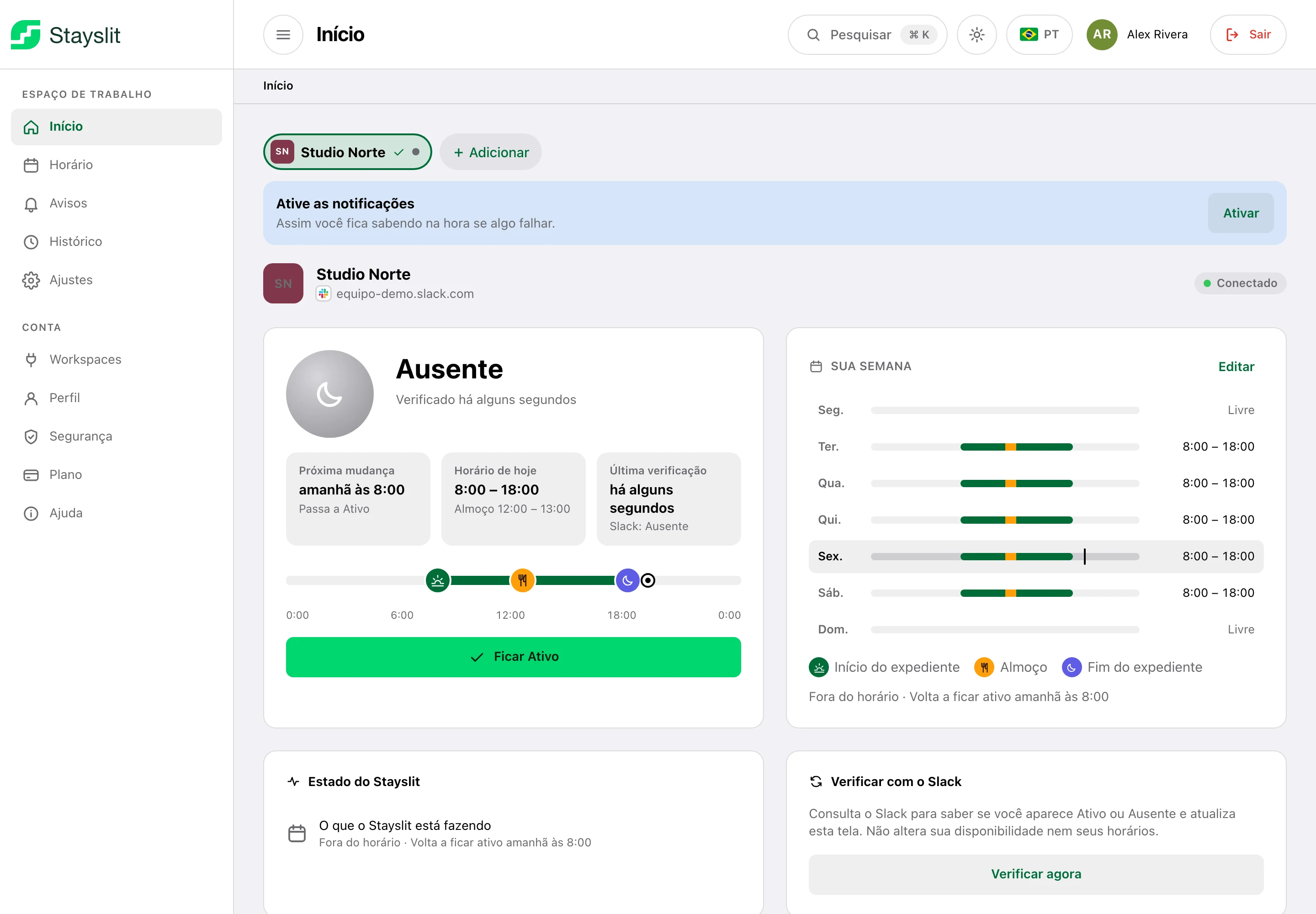
Task: Click the Segurança shield icon
Action: tap(31, 436)
